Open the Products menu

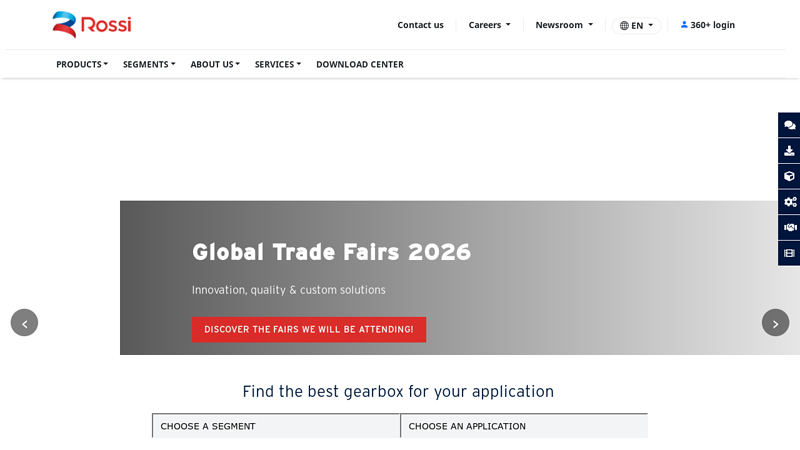[x=82, y=64]
